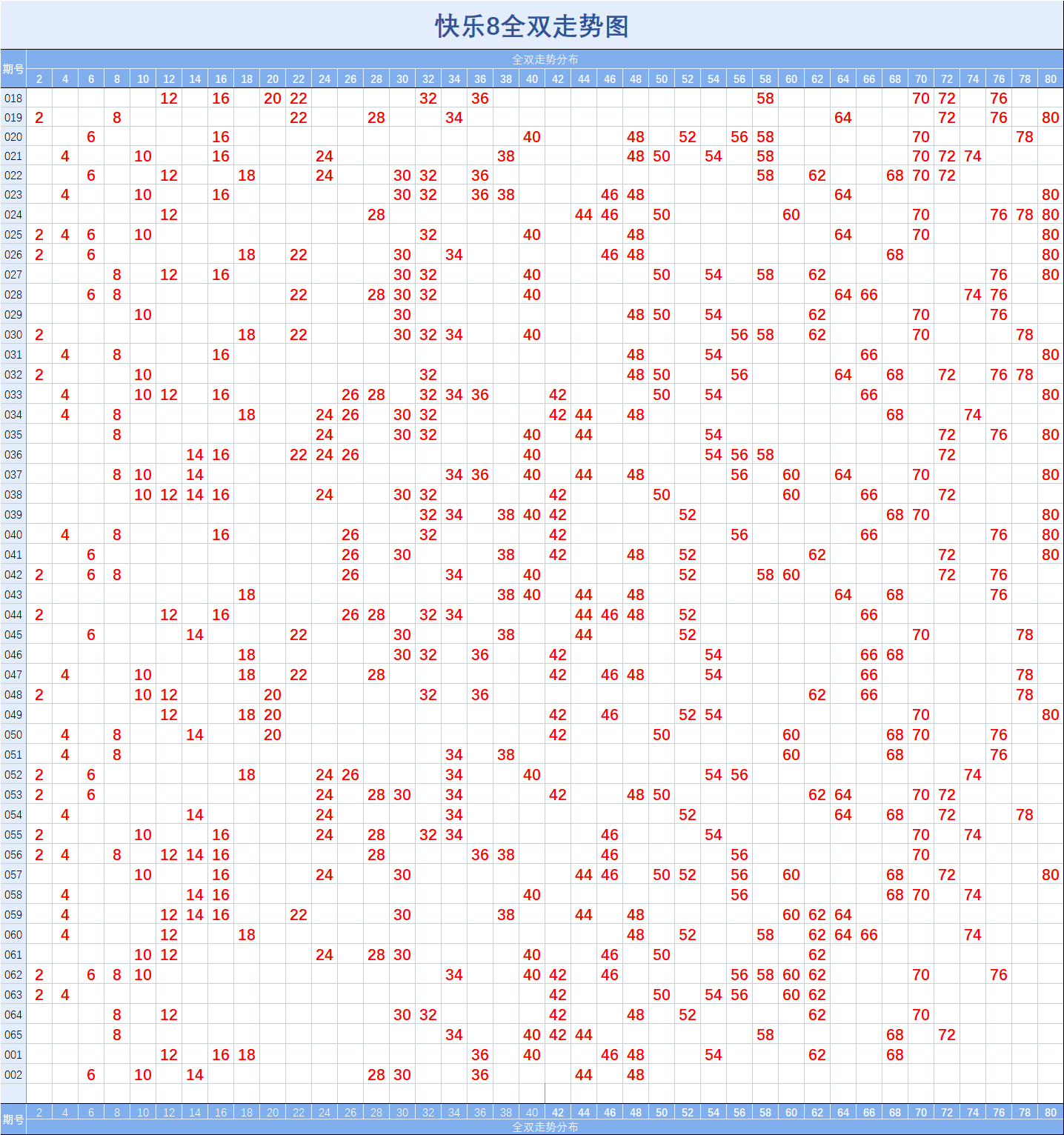1064x1135 pixels.
Task: Click the 26 in row 033
Action: [x=350, y=394]
